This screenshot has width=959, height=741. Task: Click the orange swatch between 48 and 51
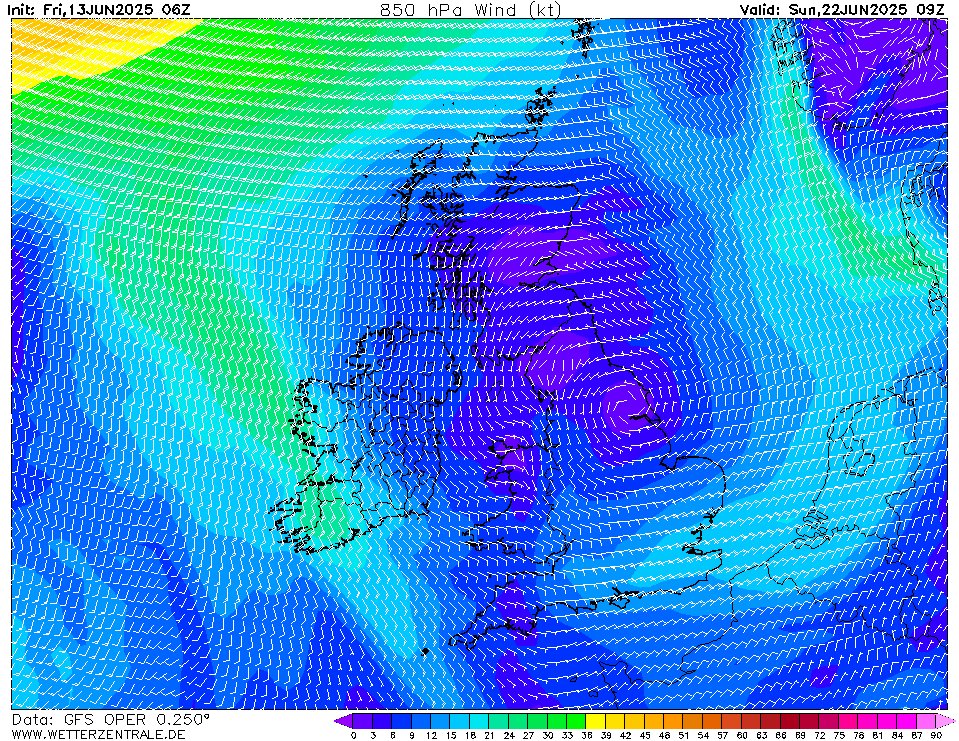(674, 721)
